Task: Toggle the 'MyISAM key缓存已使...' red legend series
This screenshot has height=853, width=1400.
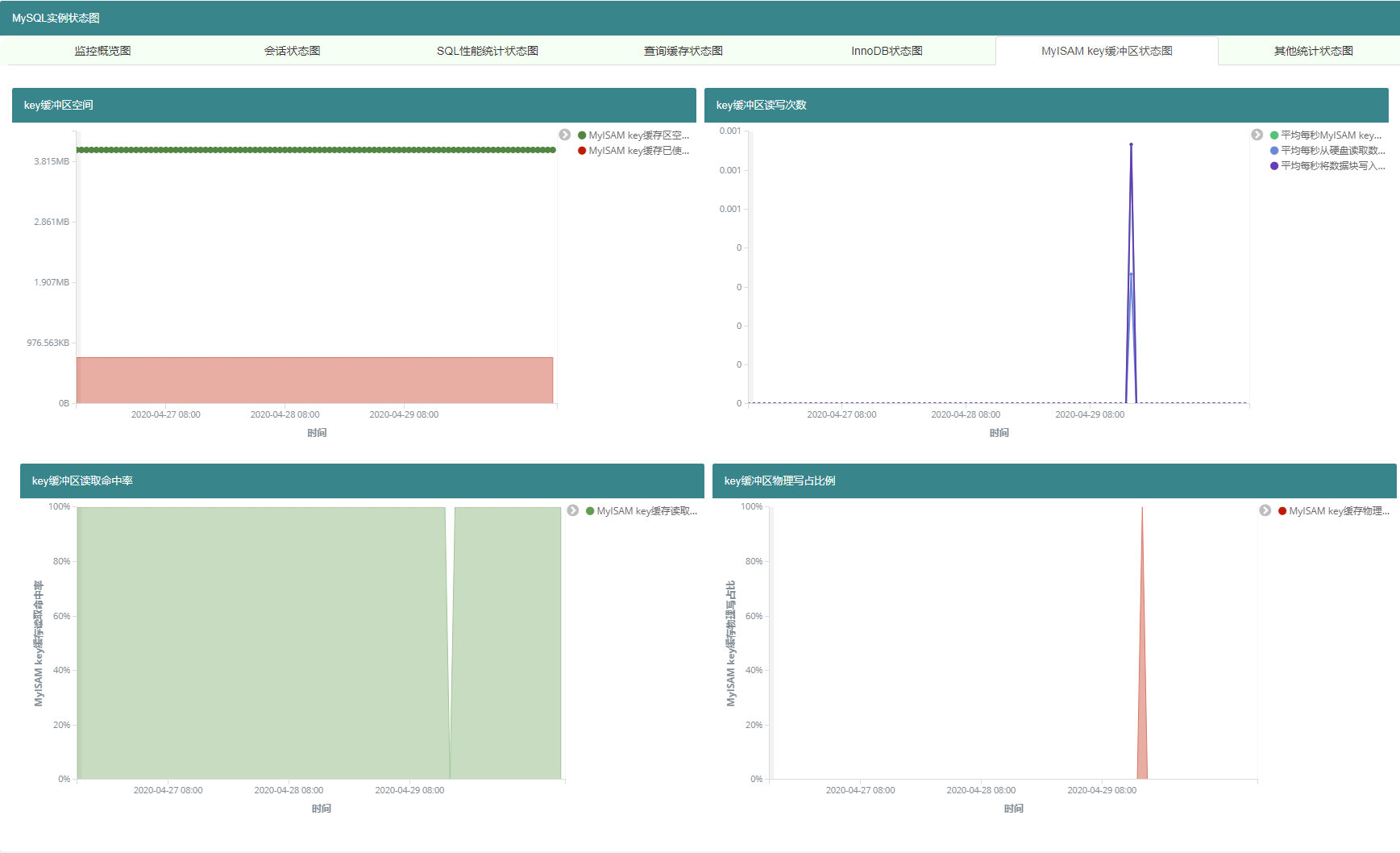Action: tap(634, 151)
